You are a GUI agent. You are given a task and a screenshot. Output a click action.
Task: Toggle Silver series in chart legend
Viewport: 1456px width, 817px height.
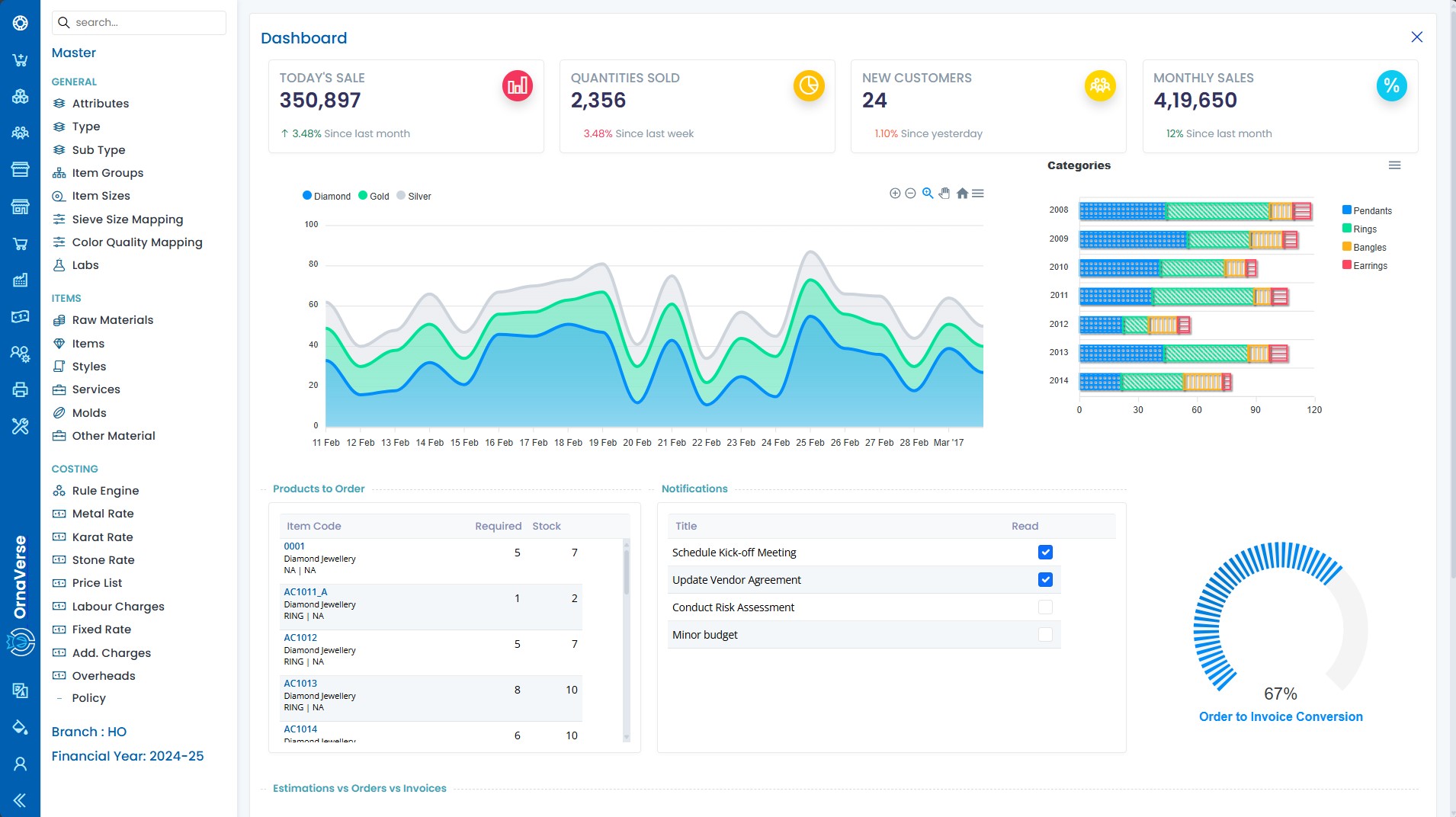tap(414, 196)
